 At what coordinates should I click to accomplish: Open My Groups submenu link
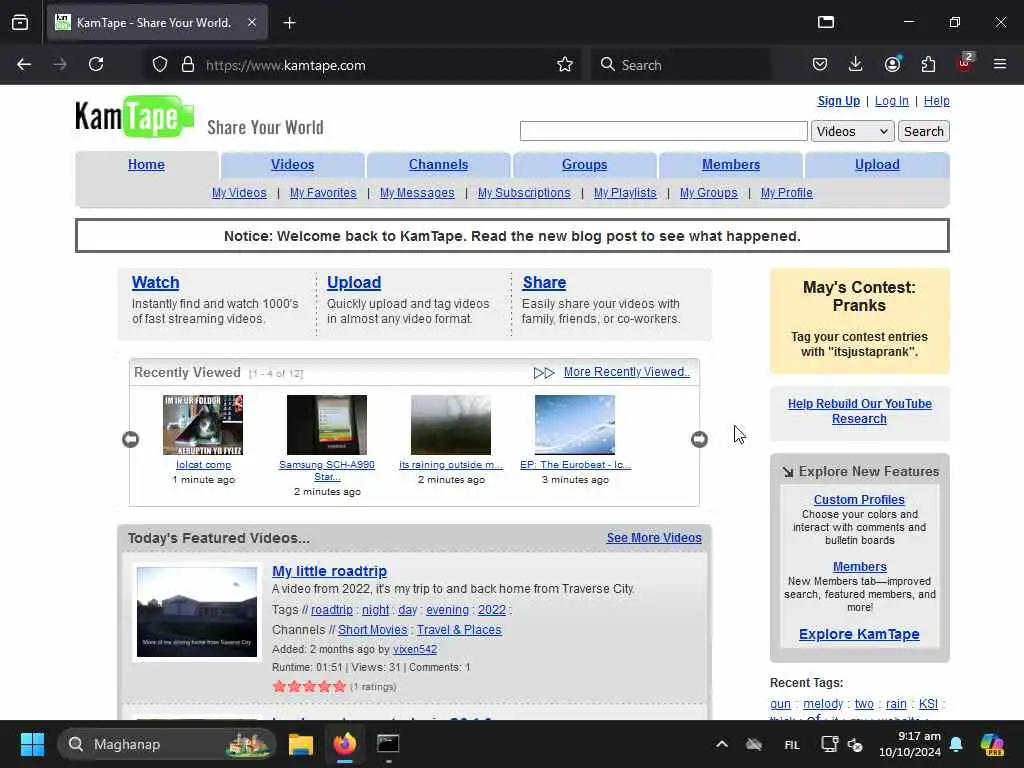click(x=709, y=193)
